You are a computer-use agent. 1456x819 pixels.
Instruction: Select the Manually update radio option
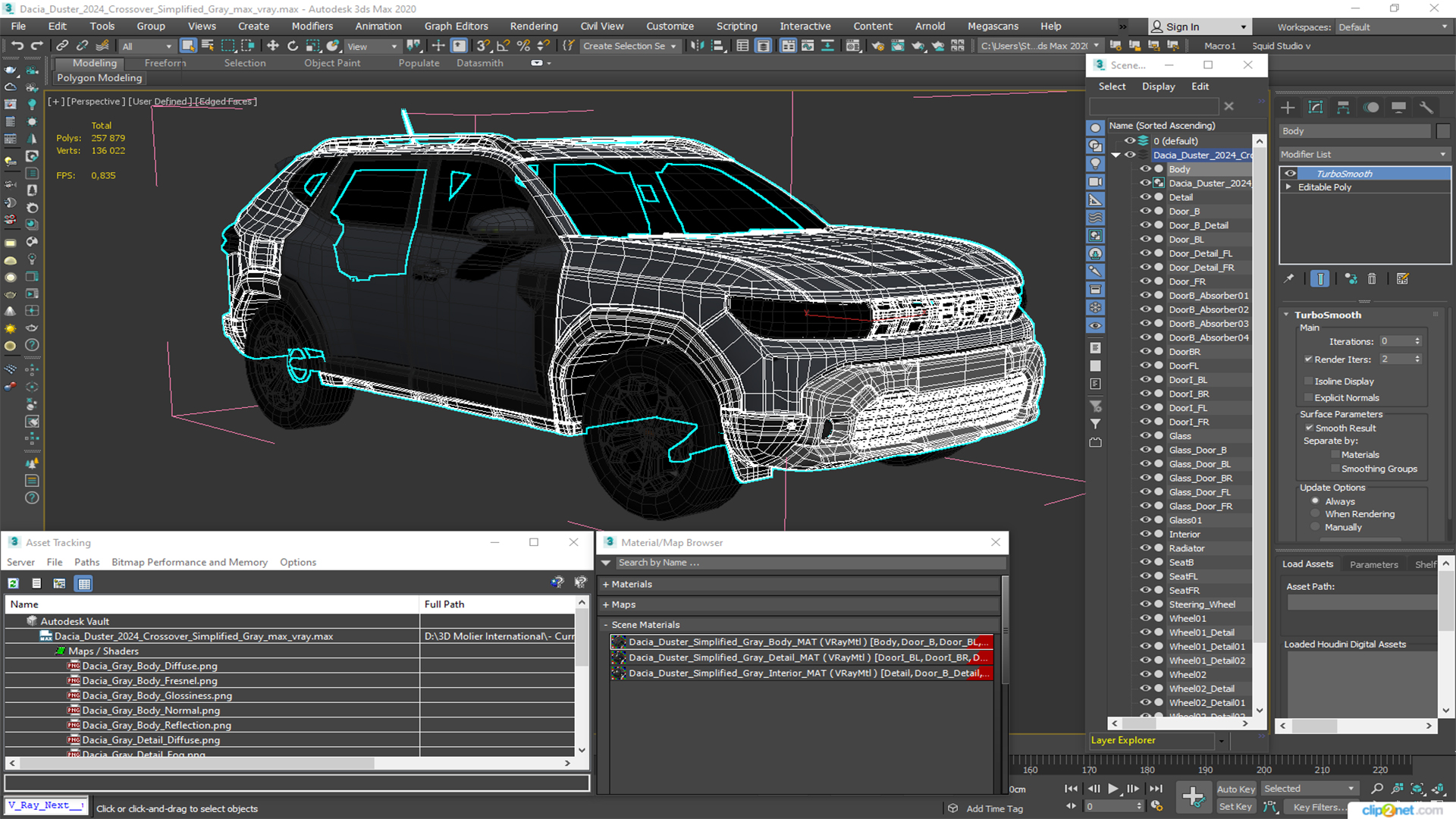[1316, 527]
